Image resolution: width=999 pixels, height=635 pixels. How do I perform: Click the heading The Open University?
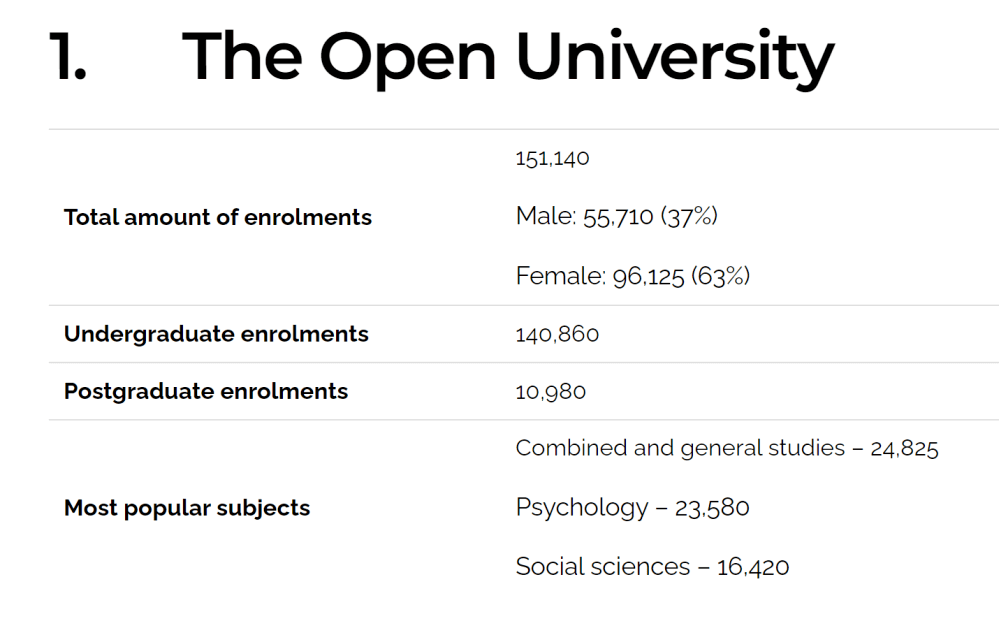[x=508, y=59]
